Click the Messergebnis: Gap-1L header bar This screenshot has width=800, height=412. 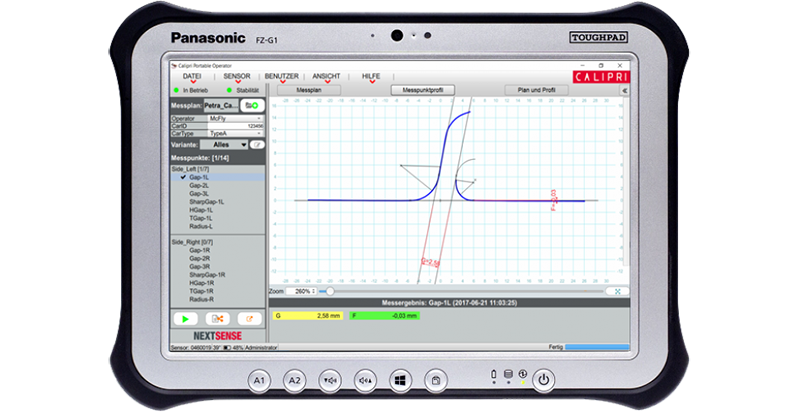(449, 303)
